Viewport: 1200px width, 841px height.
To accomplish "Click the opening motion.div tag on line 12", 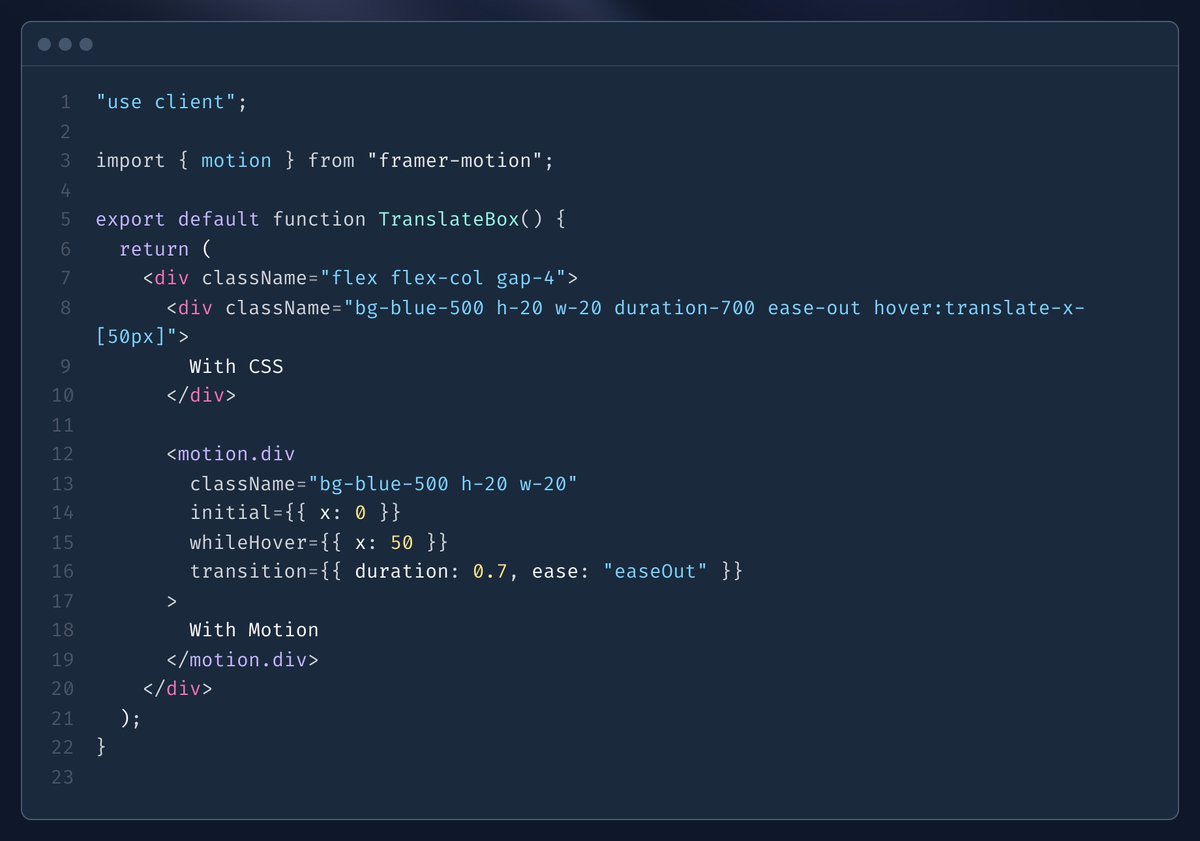I will tap(230, 454).
